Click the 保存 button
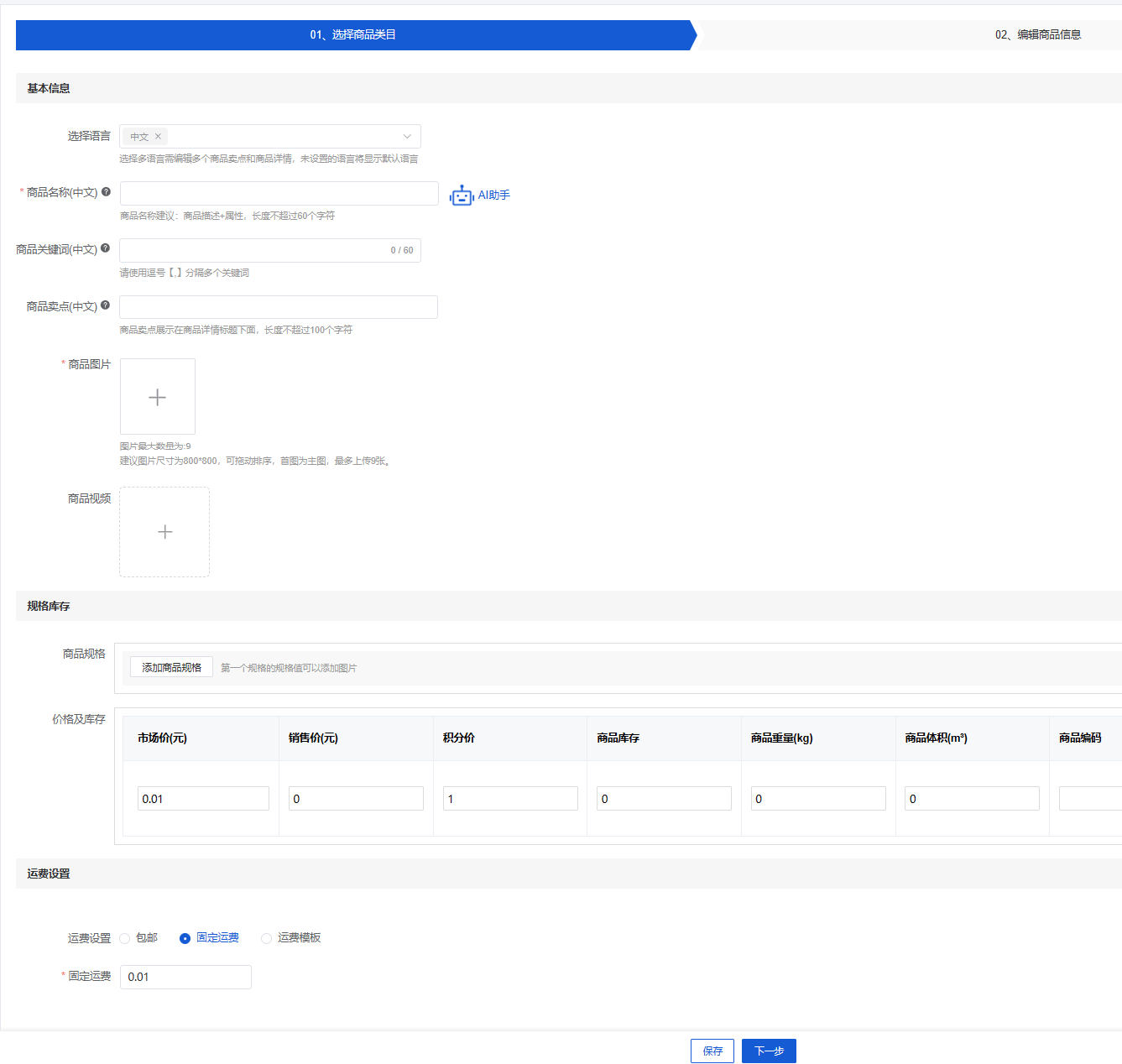The width and height of the screenshot is (1122, 1064). [x=712, y=1051]
